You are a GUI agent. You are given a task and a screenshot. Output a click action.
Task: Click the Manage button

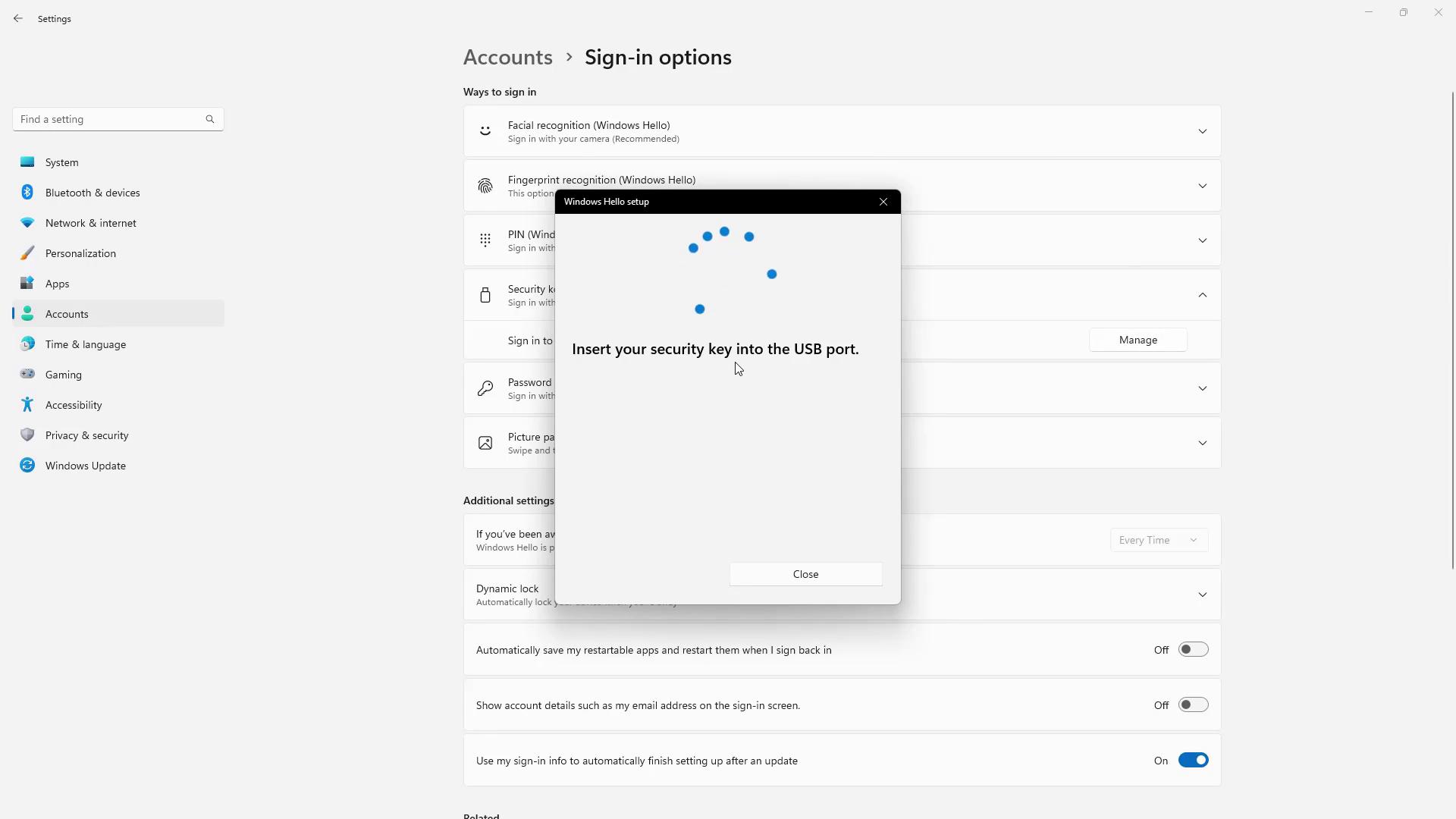point(1137,340)
